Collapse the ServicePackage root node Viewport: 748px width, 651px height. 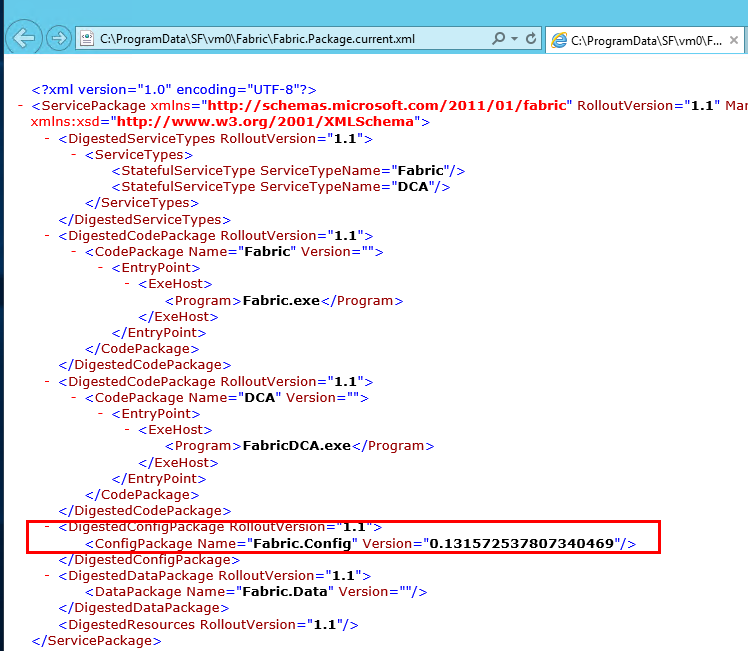[21, 105]
